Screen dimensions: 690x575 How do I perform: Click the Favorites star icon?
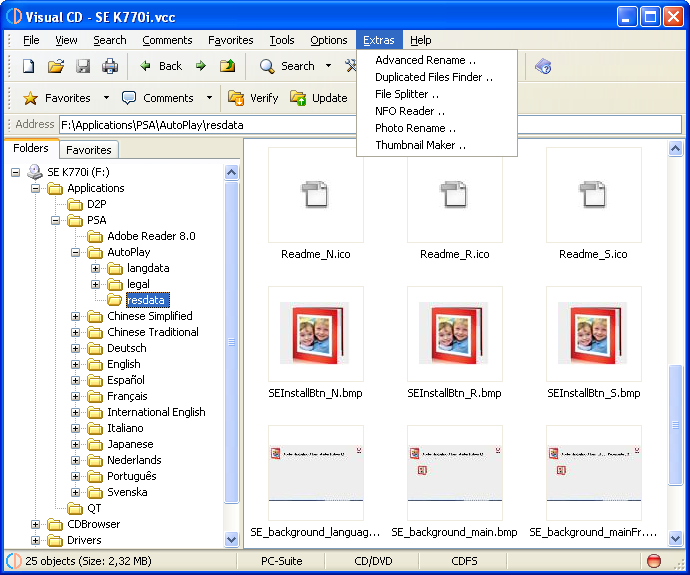pos(30,98)
